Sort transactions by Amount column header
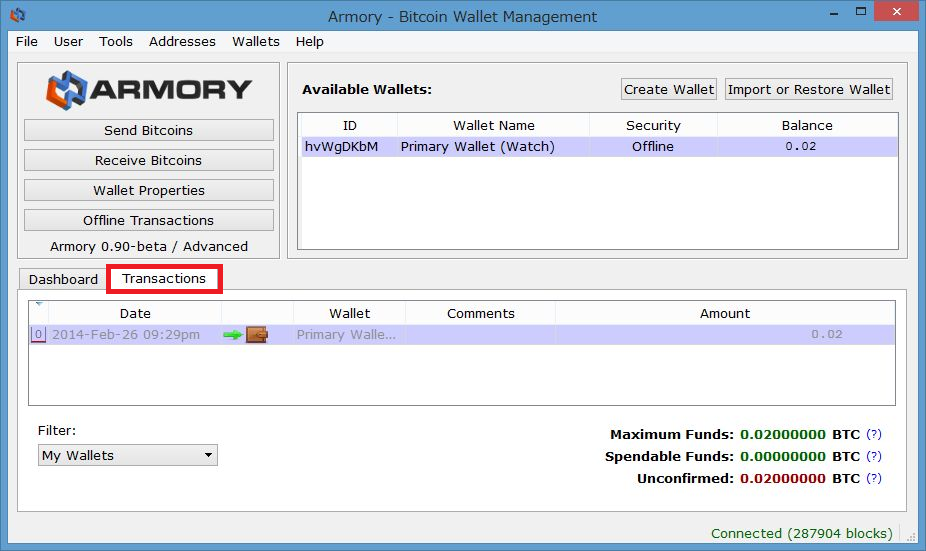The image size is (926, 551). 725,314
